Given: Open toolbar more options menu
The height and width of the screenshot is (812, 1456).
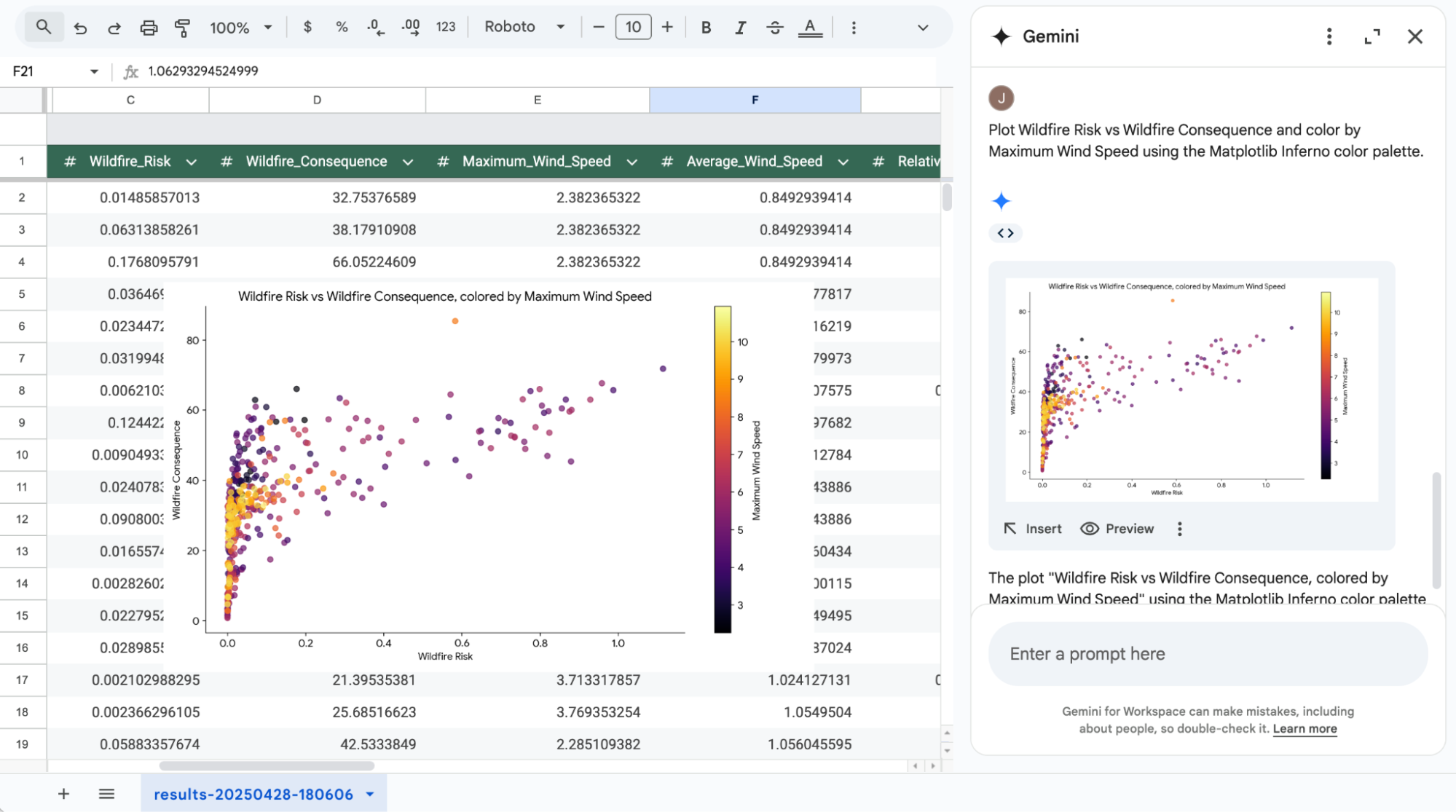Looking at the screenshot, I should (x=854, y=27).
